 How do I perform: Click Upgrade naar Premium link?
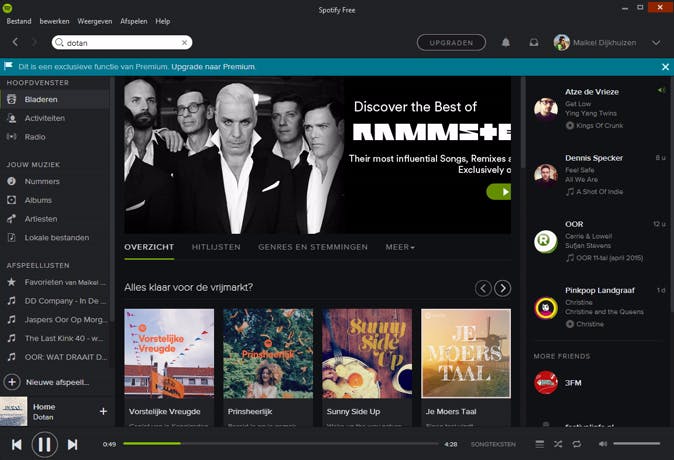[213, 67]
